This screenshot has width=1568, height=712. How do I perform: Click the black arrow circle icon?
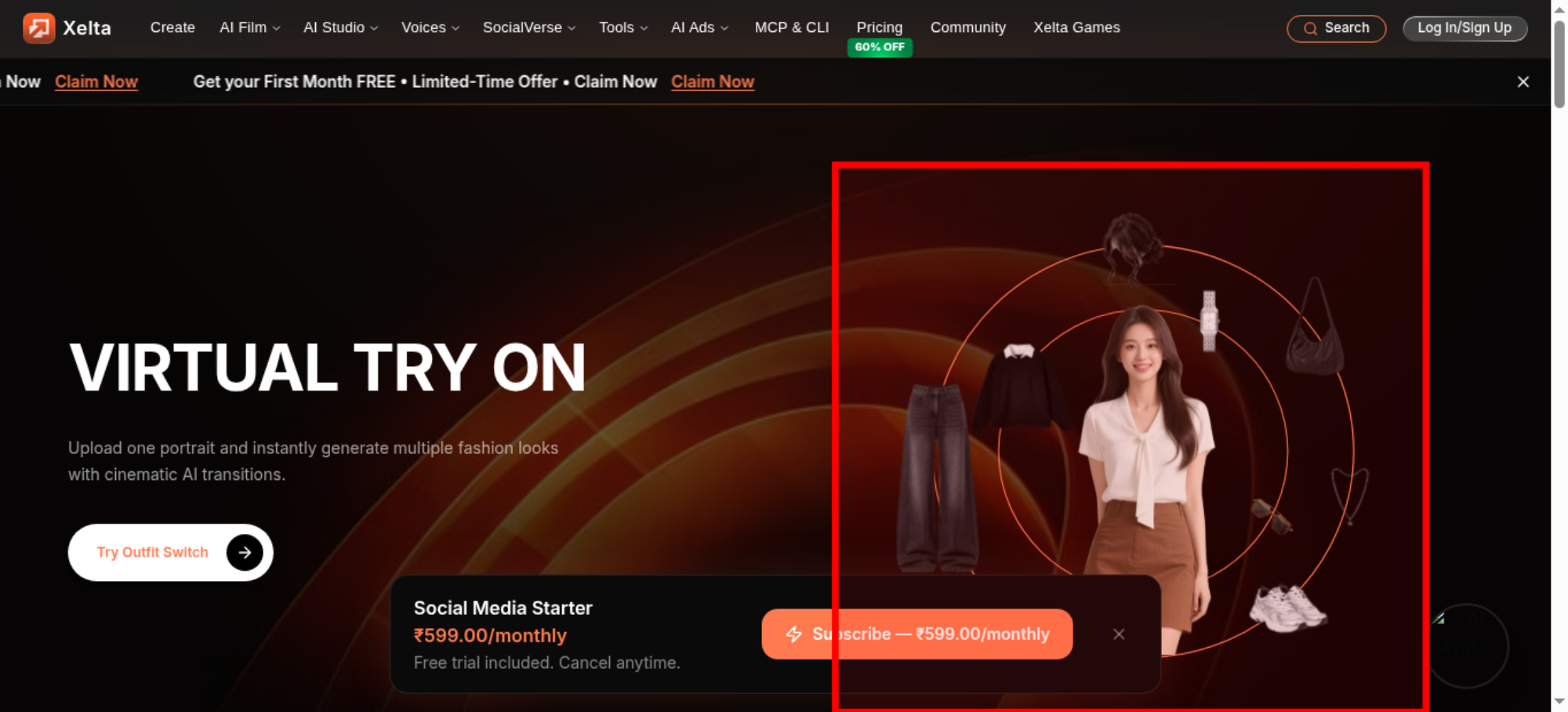tap(245, 553)
